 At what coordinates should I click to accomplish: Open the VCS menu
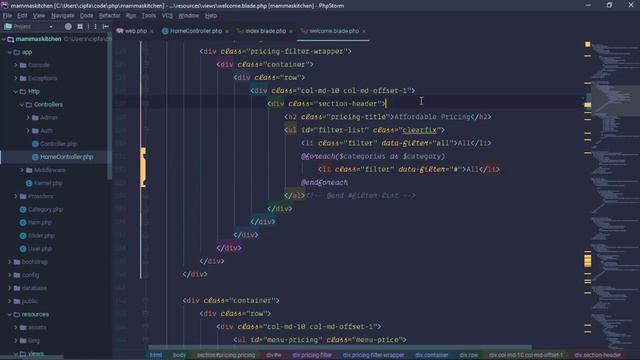click(167, 16)
